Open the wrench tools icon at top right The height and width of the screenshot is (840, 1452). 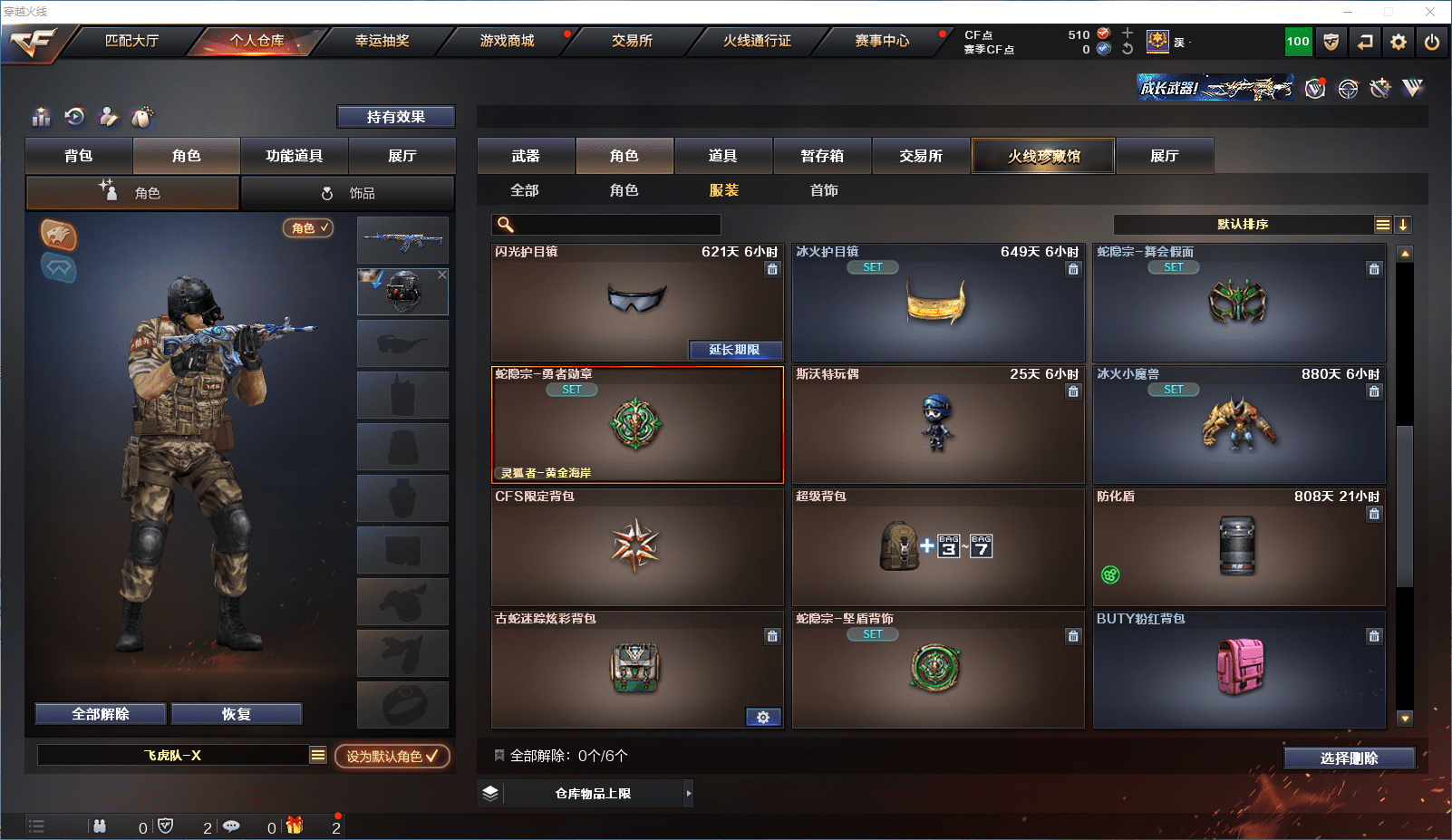(x=1380, y=88)
